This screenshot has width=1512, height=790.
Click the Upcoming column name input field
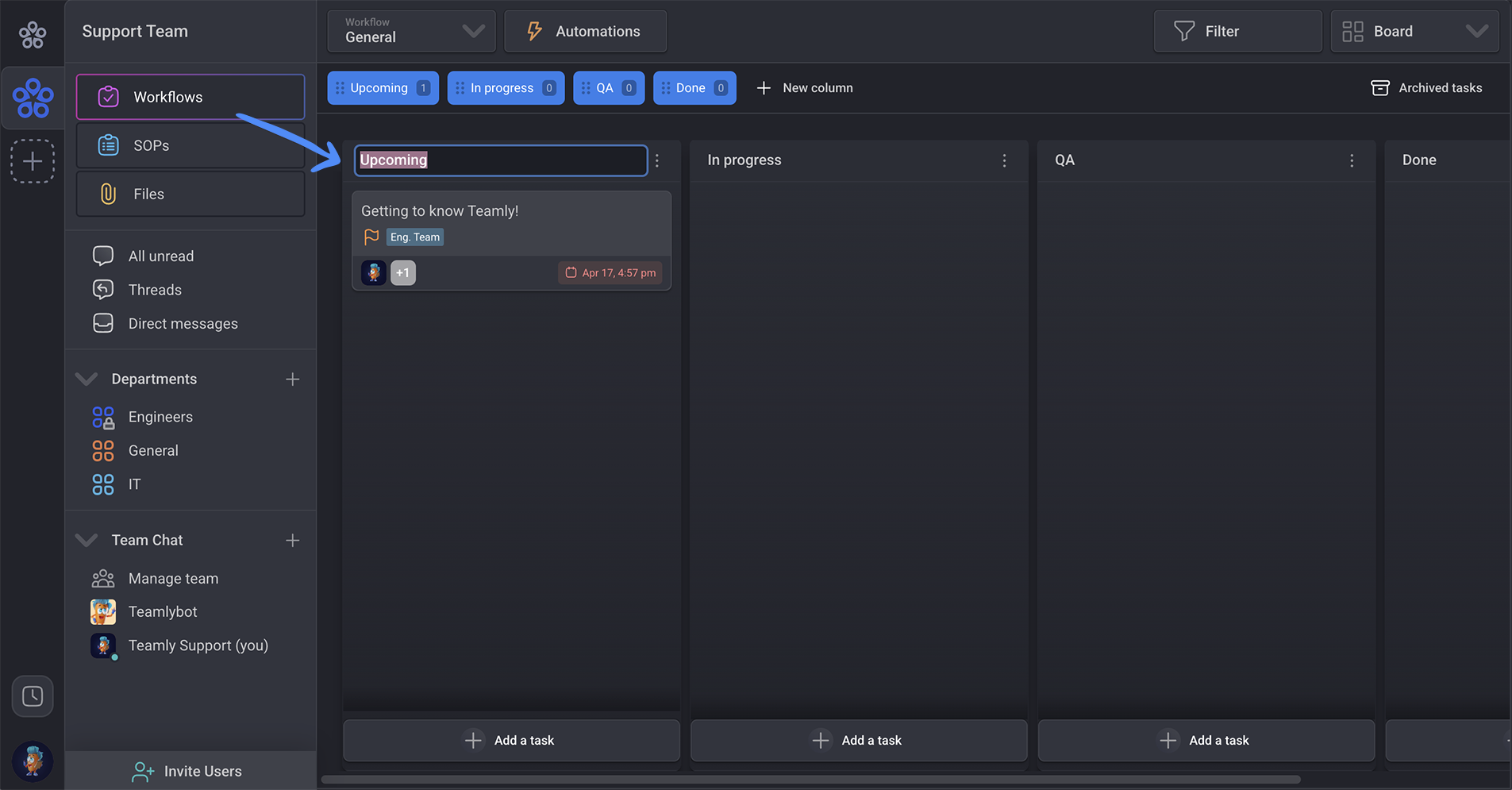pos(501,160)
